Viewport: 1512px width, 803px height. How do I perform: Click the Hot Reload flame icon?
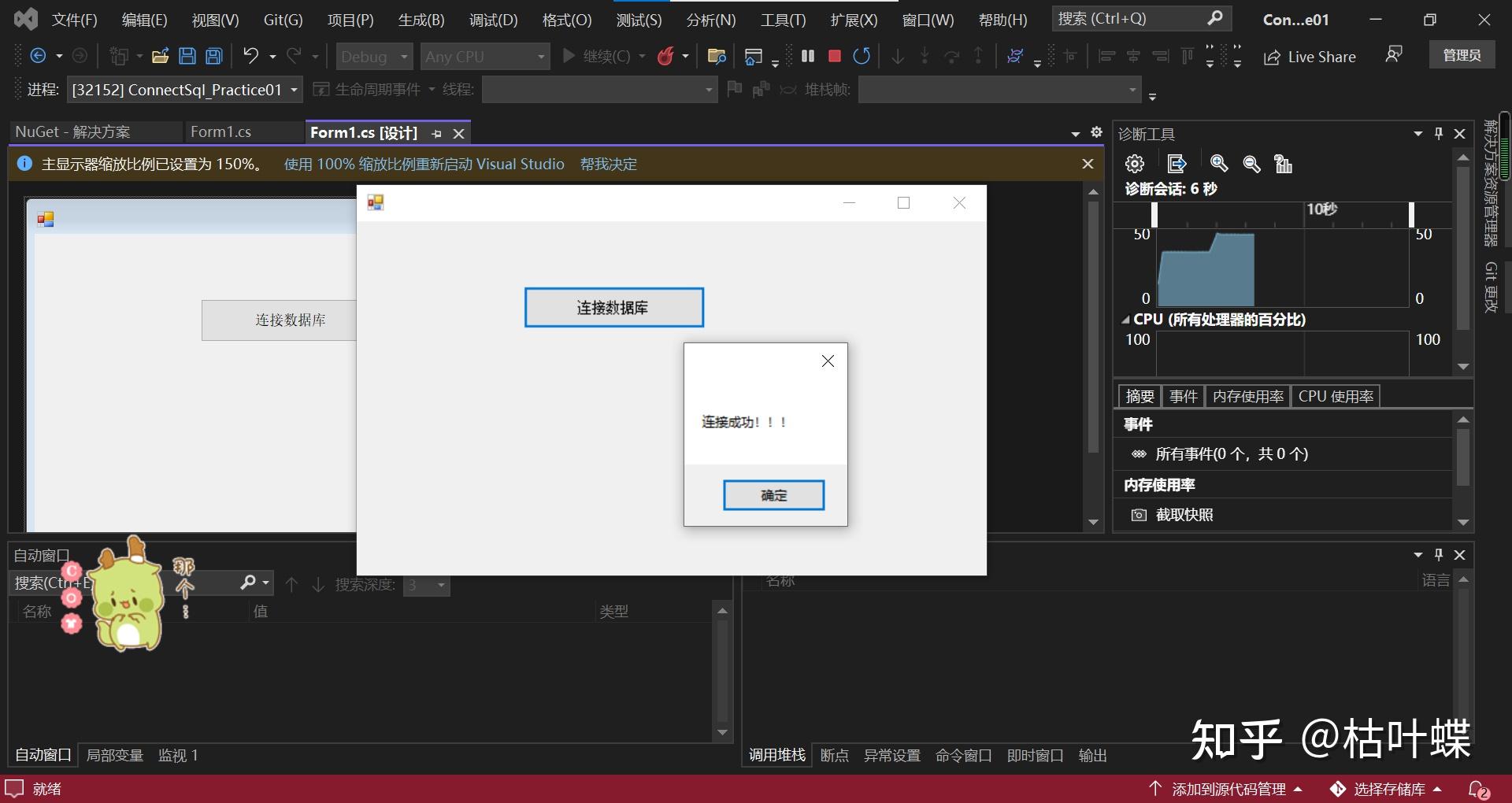coord(665,56)
